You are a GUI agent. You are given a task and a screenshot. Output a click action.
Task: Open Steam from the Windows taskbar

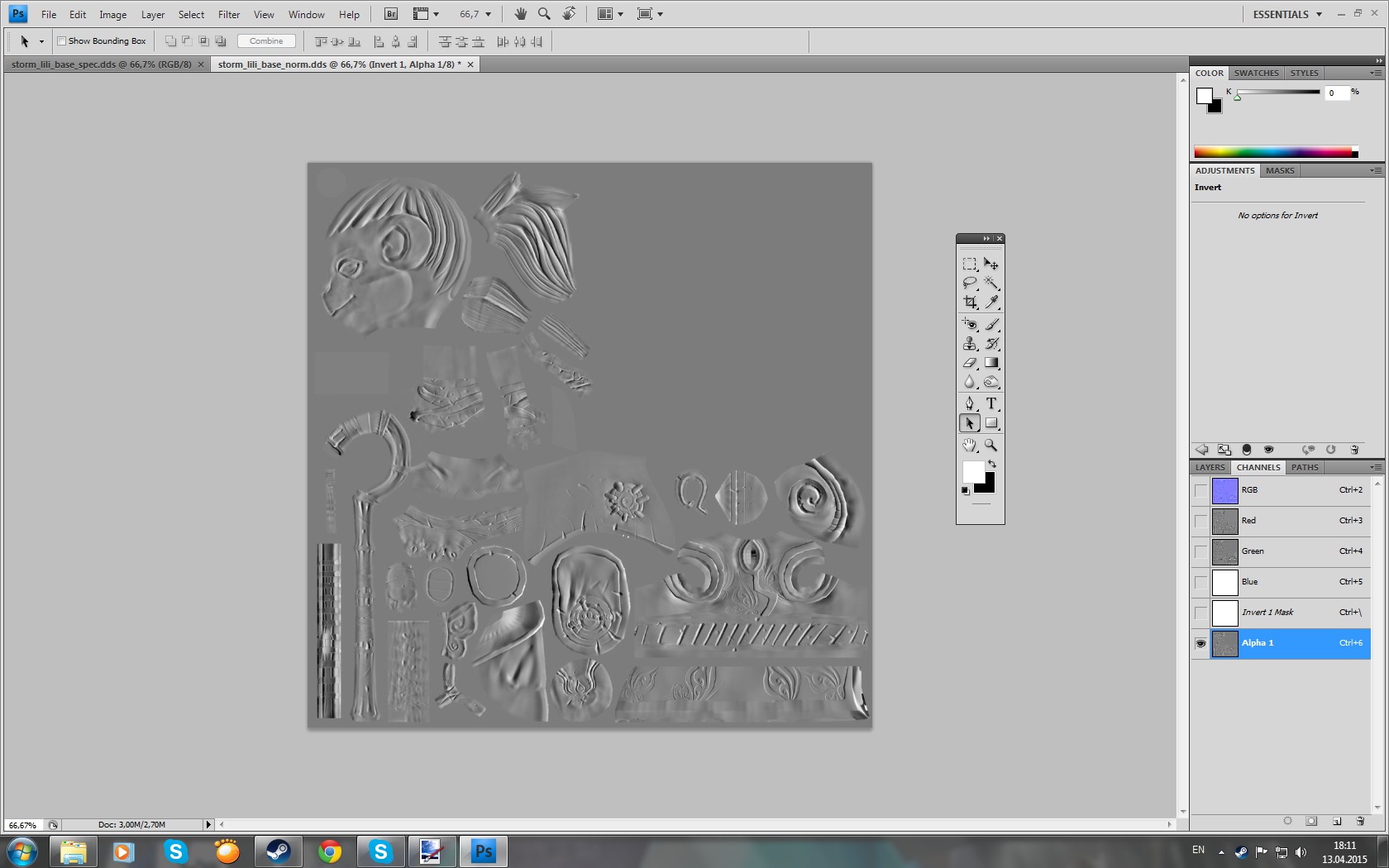click(278, 851)
